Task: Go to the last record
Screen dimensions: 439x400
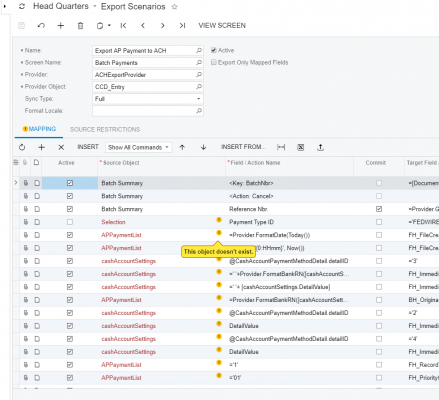Action: pos(182,26)
